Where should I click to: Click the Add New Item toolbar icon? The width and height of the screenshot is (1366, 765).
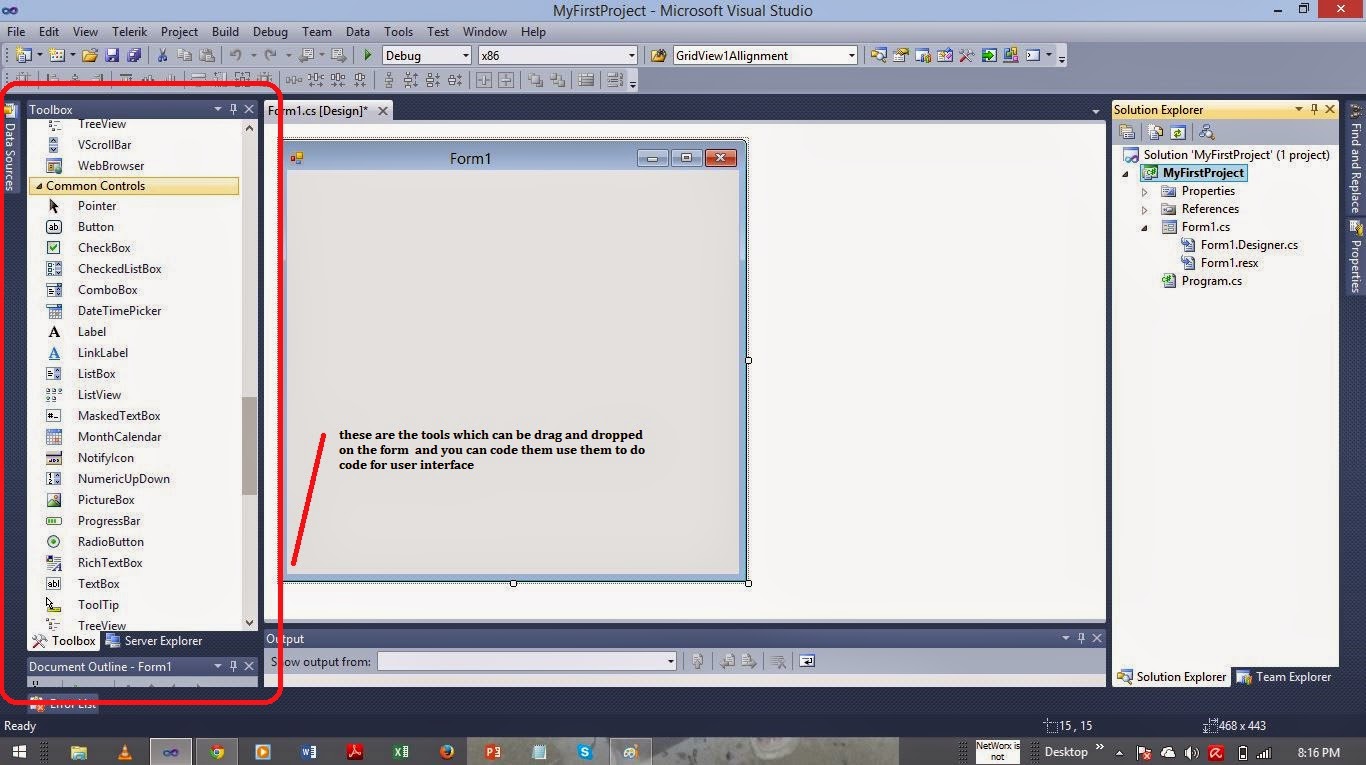tap(56, 56)
